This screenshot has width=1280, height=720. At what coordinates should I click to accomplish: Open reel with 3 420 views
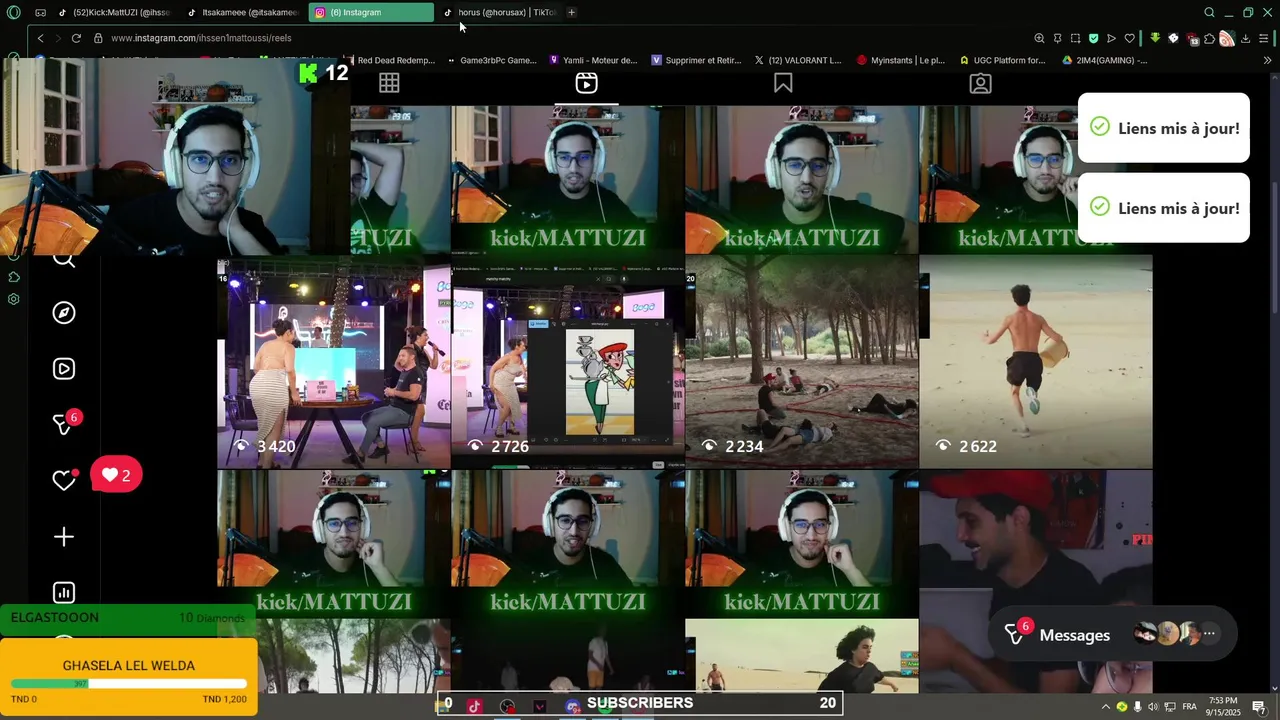click(x=333, y=362)
